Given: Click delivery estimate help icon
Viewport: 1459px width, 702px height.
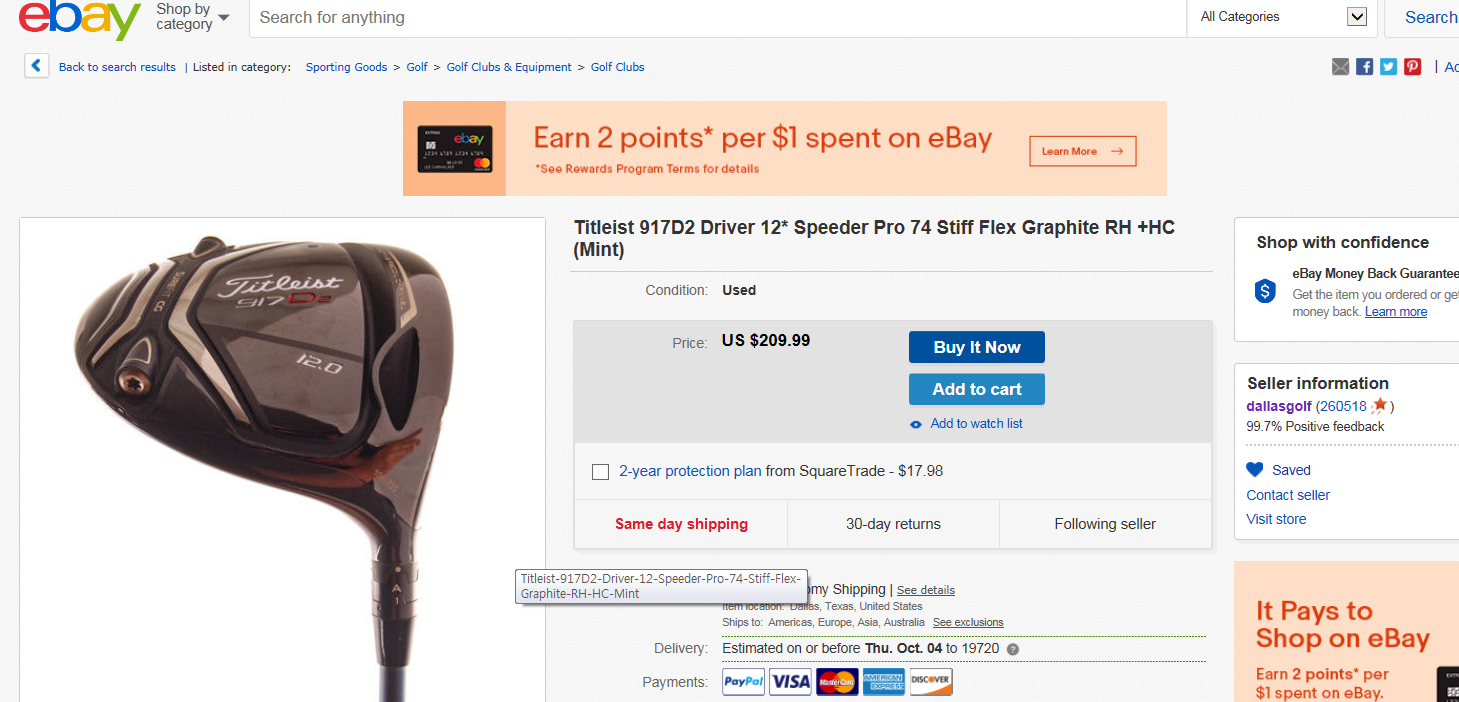Looking at the screenshot, I should (x=1013, y=649).
